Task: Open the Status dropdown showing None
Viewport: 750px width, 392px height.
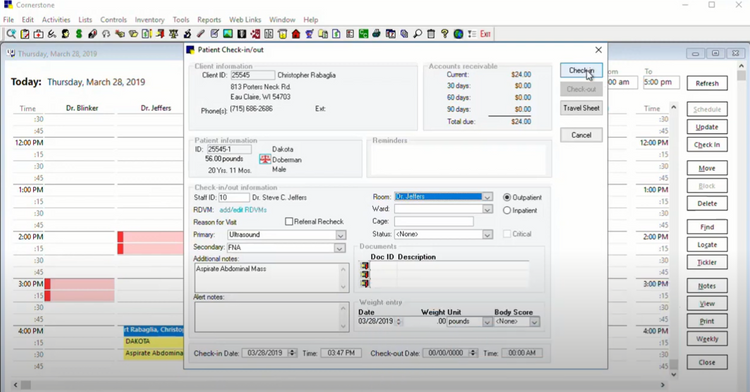Action: [487, 234]
